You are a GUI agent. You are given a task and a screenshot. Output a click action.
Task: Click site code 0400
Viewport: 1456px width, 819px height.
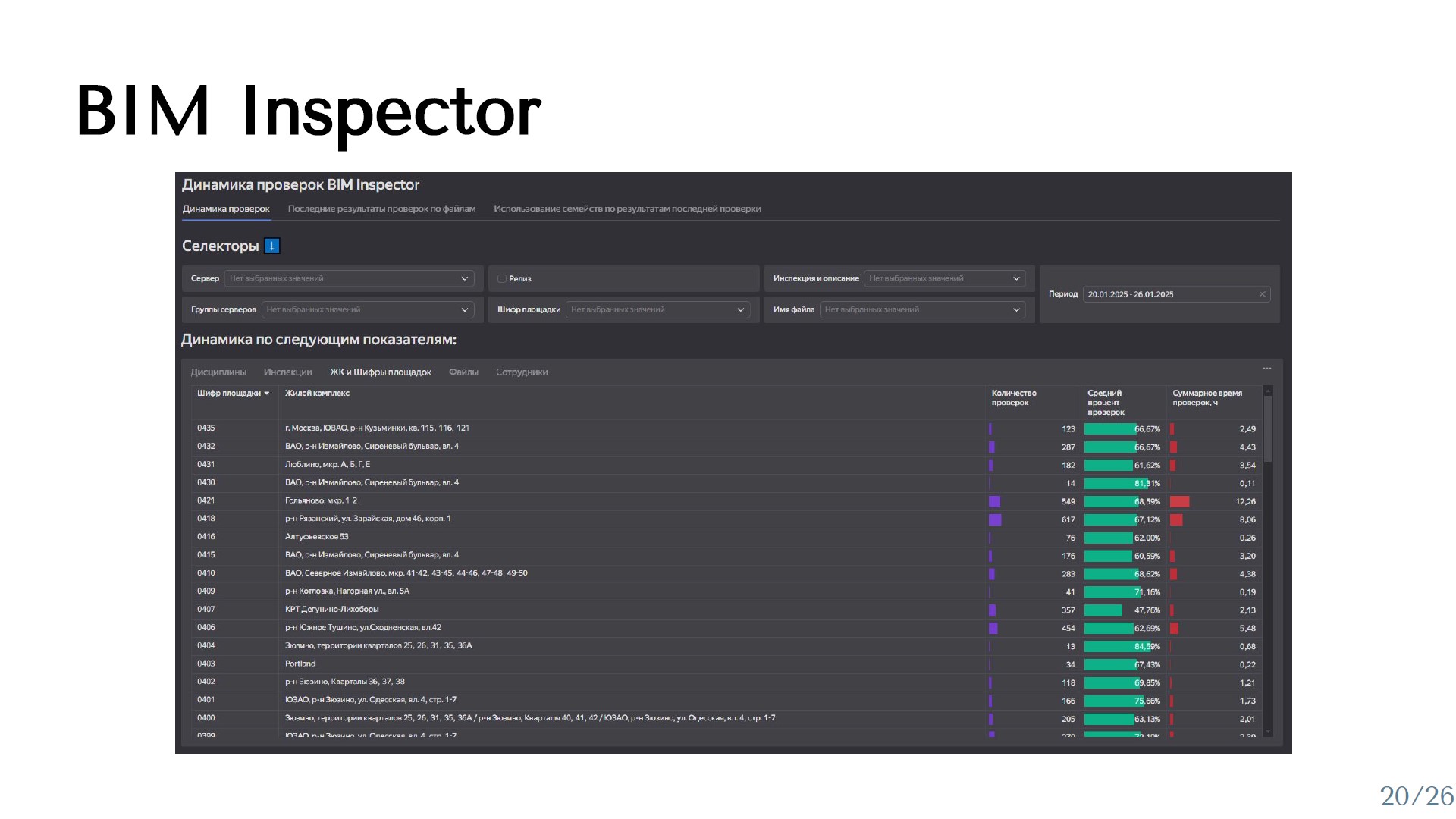[x=206, y=718]
